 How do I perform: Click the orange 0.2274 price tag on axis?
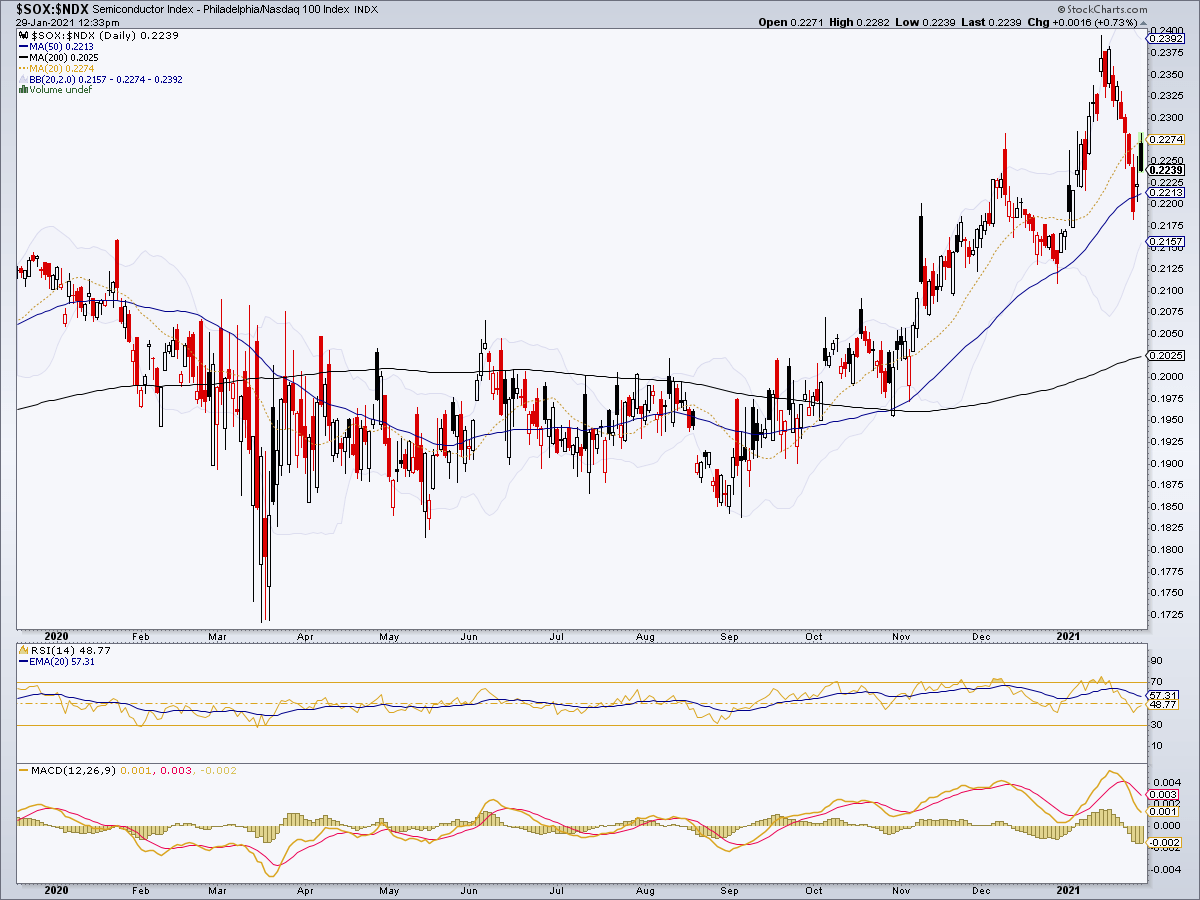coord(1165,140)
